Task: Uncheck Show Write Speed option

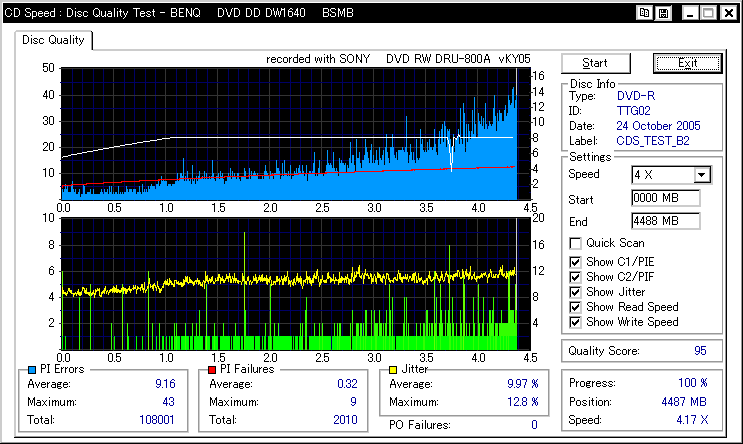Action: tap(575, 323)
